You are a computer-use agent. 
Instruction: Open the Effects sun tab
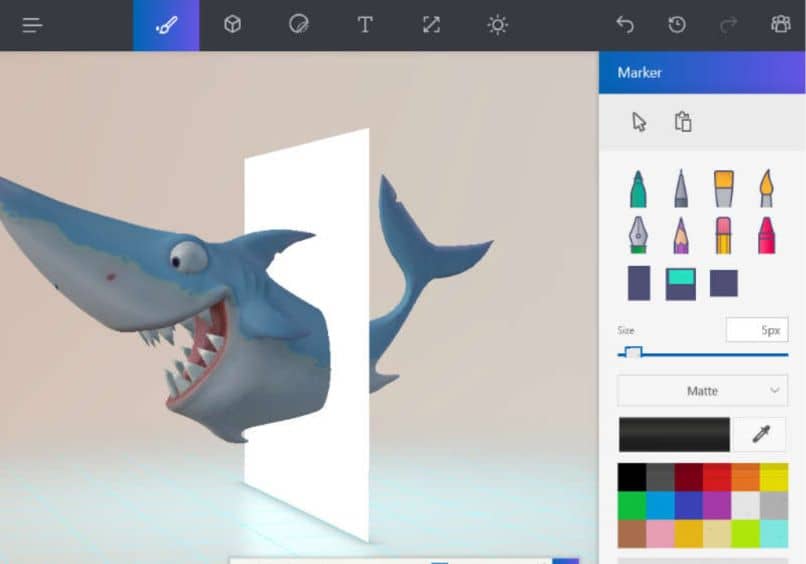point(498,25)
